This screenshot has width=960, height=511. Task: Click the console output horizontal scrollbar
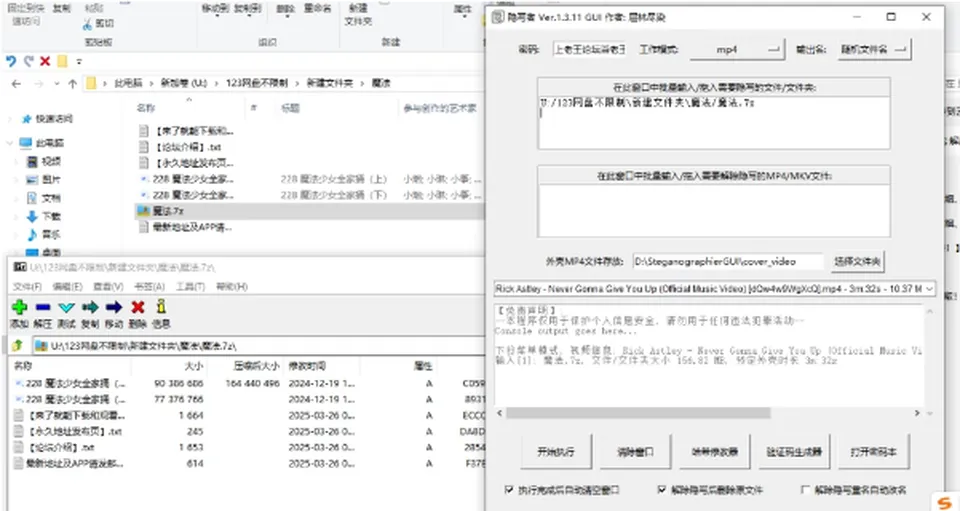(638, 413)
